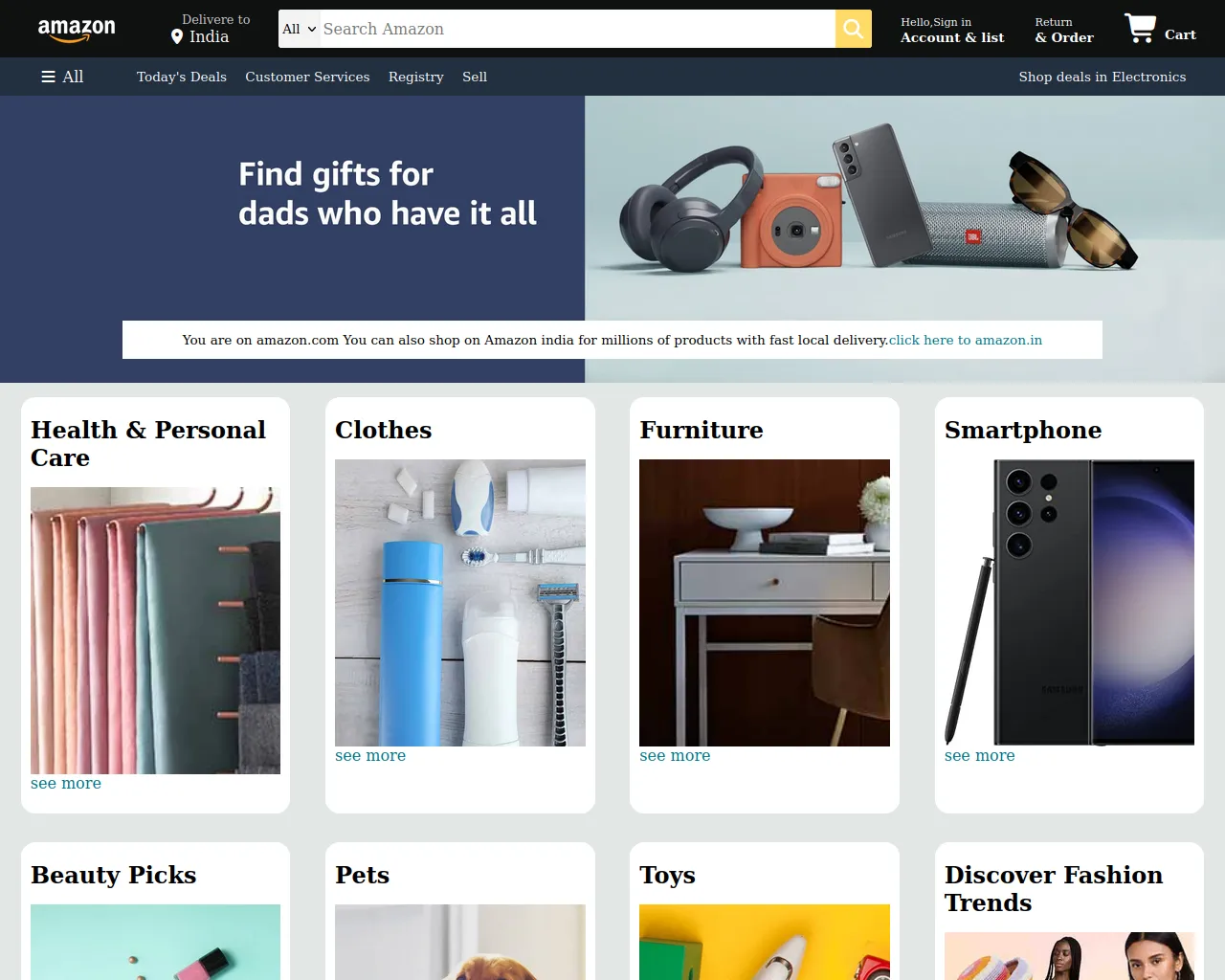Click the Amazon logo
The height and width of the screenshot is (980, 1225).
[x=77, y=29]
